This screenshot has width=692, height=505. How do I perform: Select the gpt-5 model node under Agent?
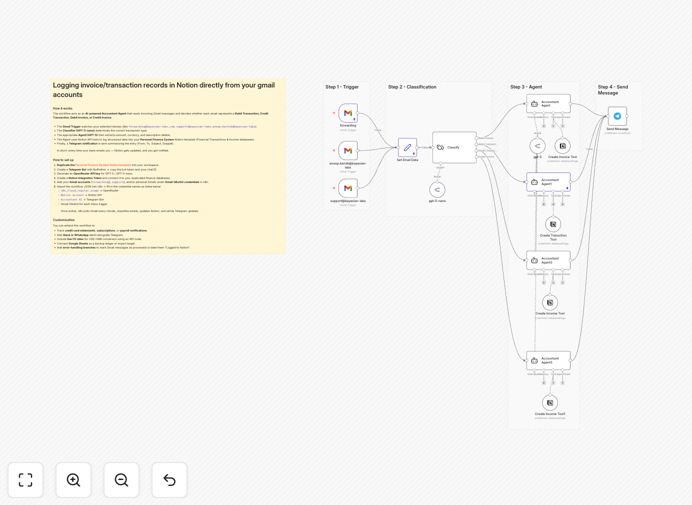tap(537, 146)
